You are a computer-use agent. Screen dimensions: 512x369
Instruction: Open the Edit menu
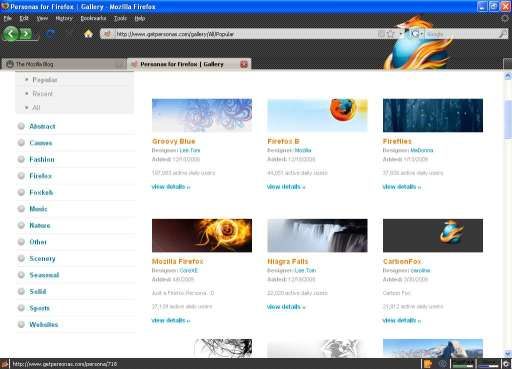(24, 18)
